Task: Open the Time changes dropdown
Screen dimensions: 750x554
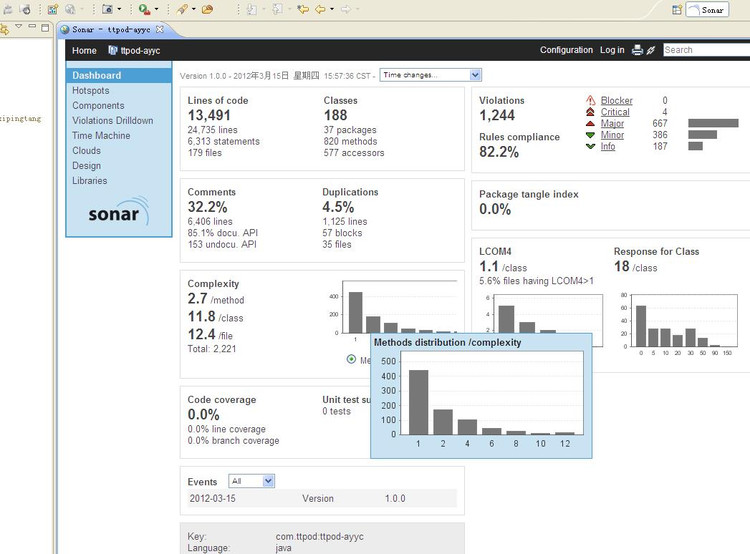Action: (430, 75)
